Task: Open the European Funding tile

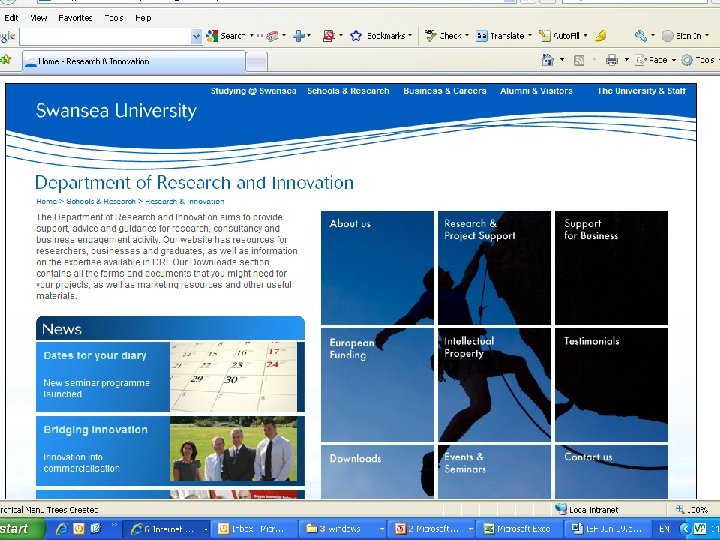Action: pyautogui.click(x=377, y=385)
